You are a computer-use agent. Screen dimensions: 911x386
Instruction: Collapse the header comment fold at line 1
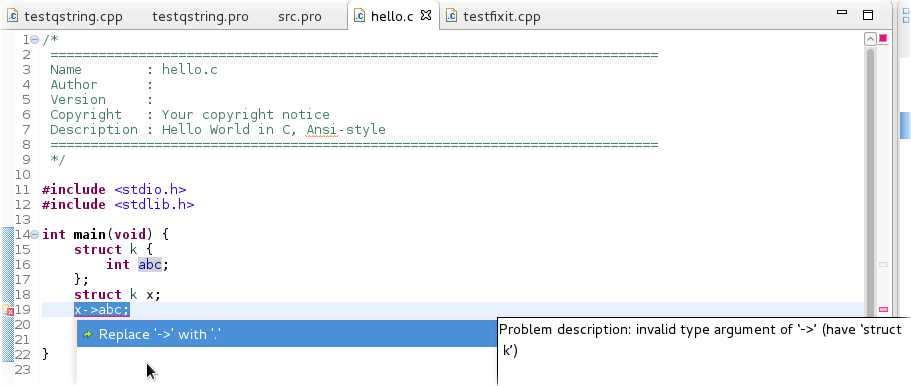pos(35,40)
